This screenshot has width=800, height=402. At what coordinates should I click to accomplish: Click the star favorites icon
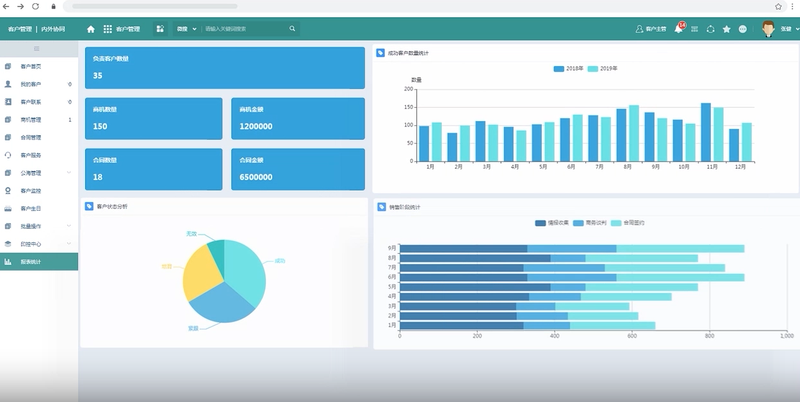tap(727, 29)
